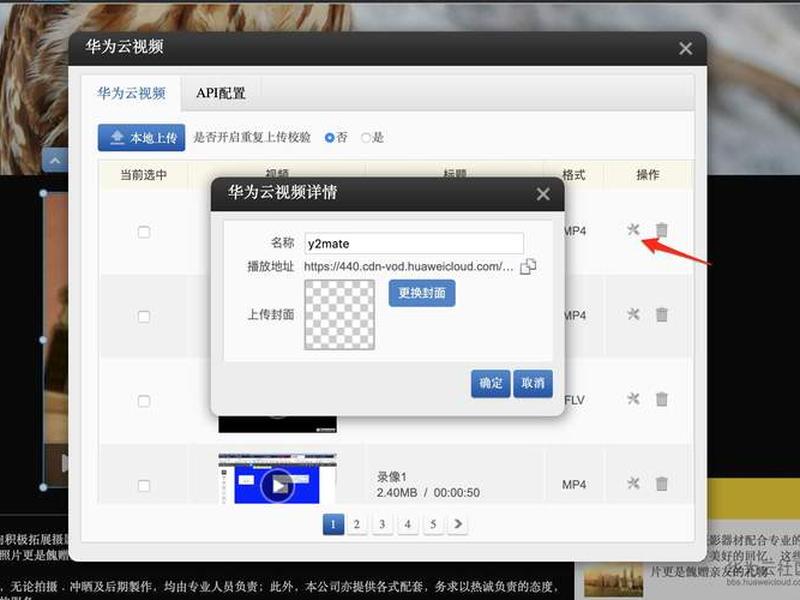The image size is (800, 600).
Task: Go to page 3
Action: pos(382,524)
